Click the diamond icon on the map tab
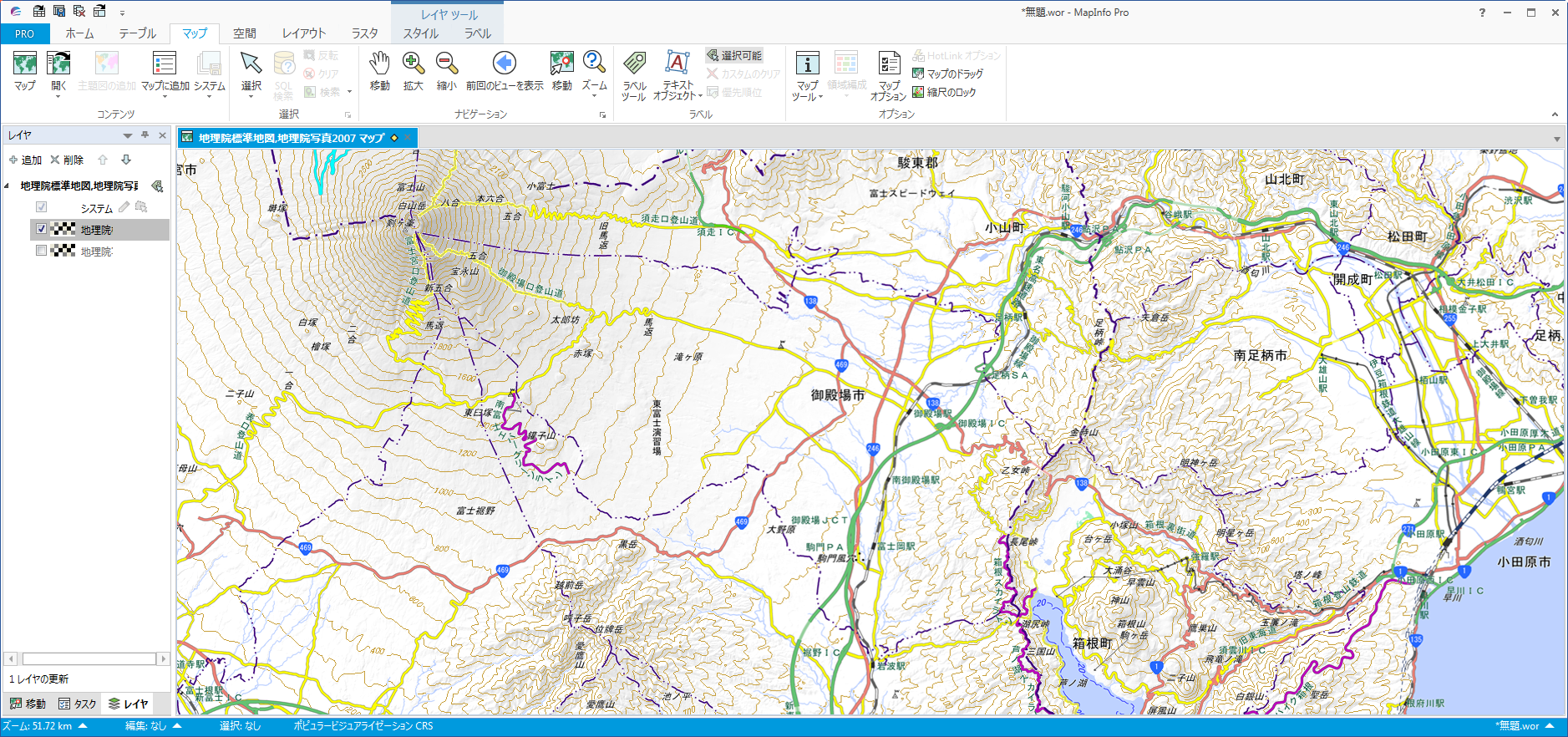Image resolution: width=1568 pixels, height=737 pixels. (394, 138)
